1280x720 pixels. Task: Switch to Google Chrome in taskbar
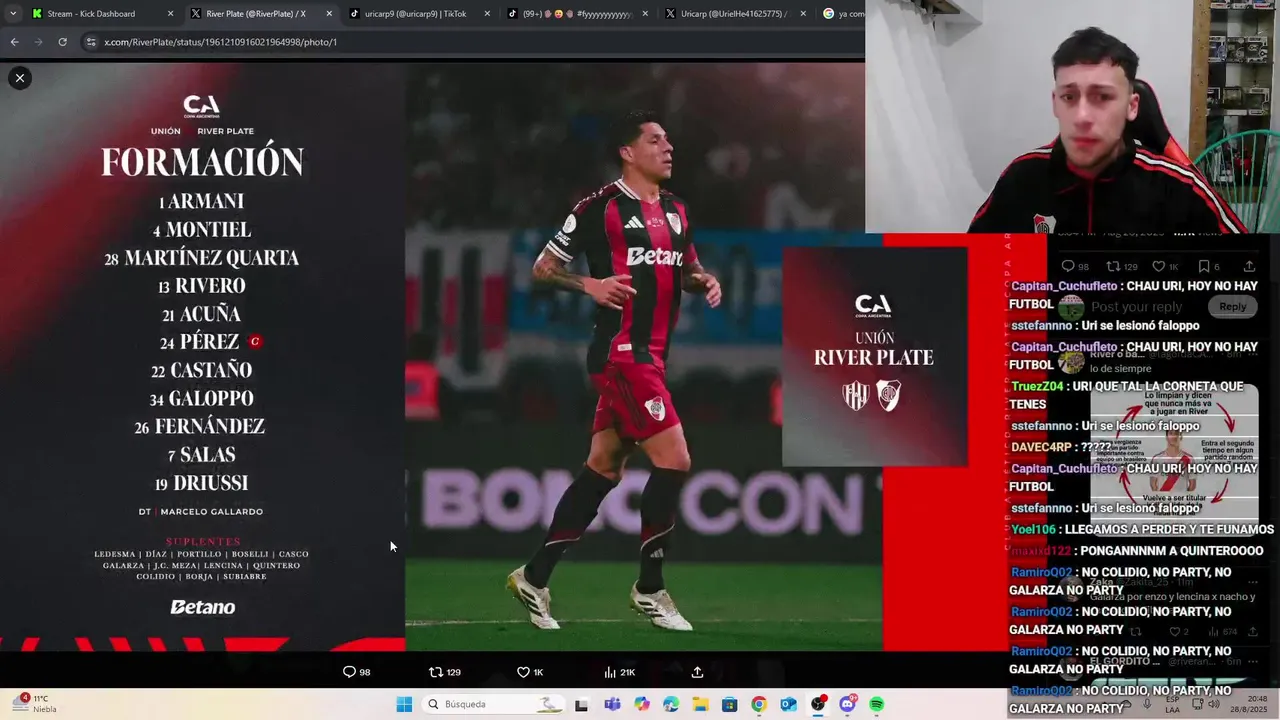pos(759,704)
